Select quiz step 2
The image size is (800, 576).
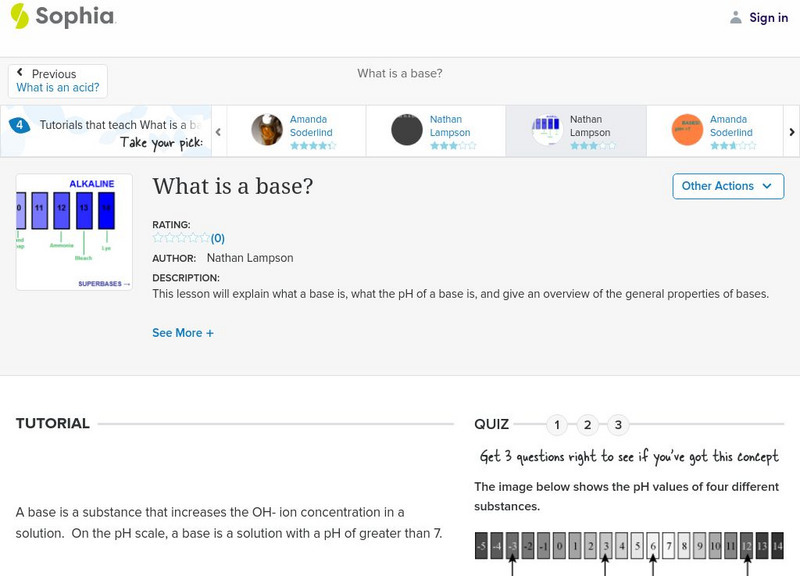(588, 424)
